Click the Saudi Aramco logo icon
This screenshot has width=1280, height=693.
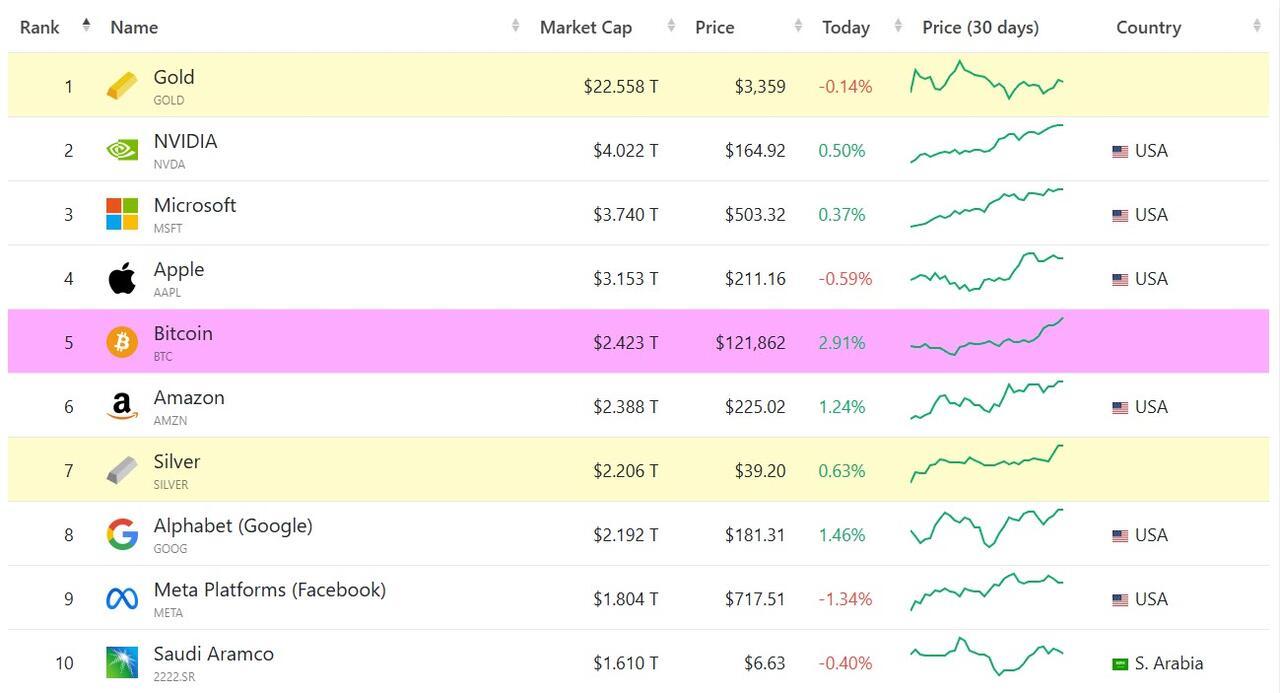coord(122,662)
